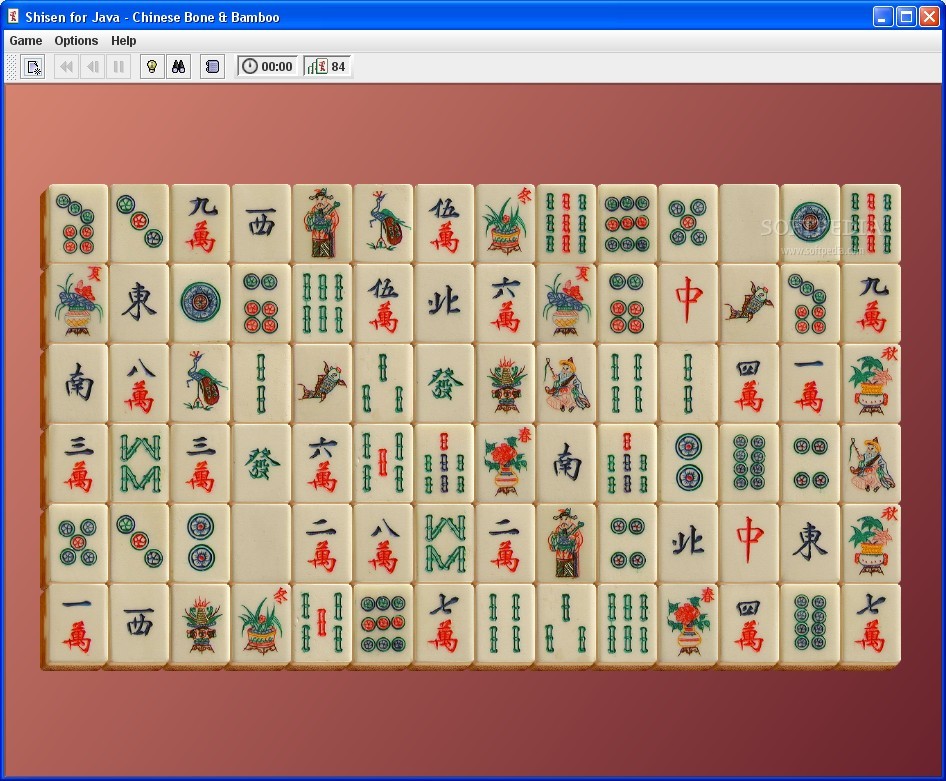Screen dimensions: 946x781
Task: Select the winter flower tile beside 伍萬
Action: [x=505, y=223]
